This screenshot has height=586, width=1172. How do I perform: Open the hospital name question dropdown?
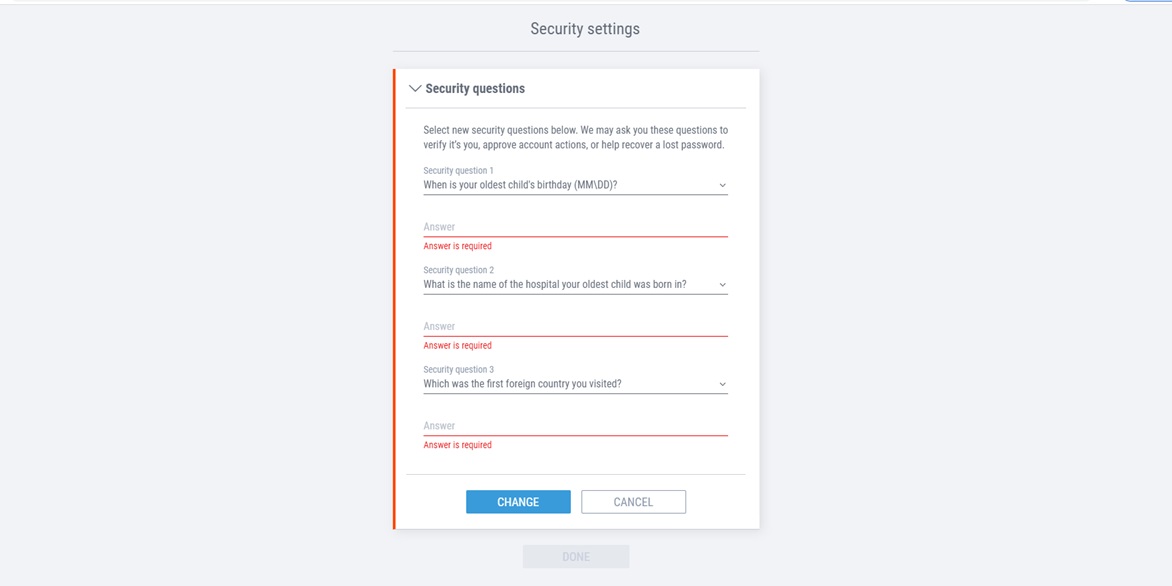point(575,284)
